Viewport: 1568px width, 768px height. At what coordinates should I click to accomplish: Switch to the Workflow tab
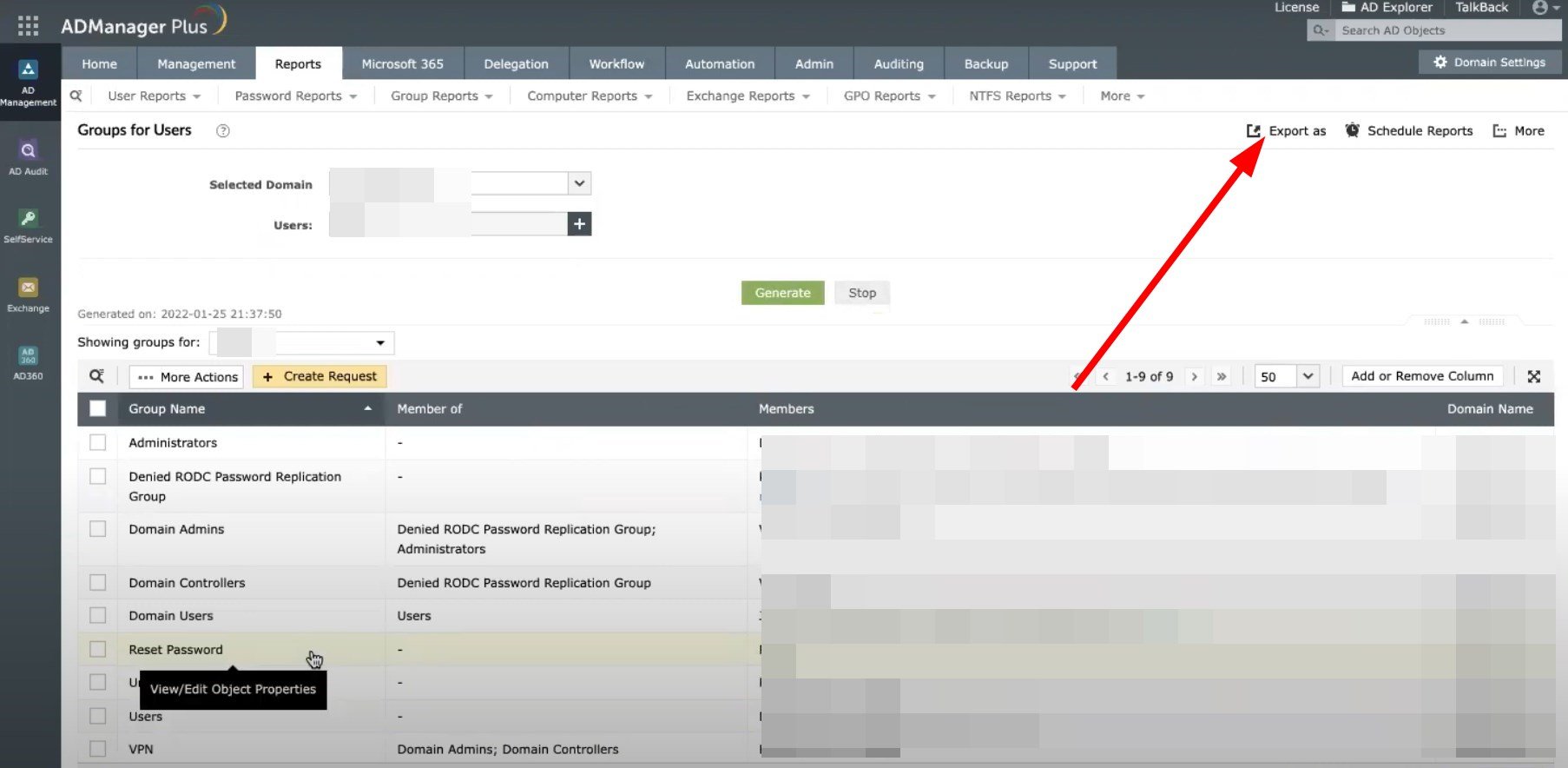tap(616, 63)
